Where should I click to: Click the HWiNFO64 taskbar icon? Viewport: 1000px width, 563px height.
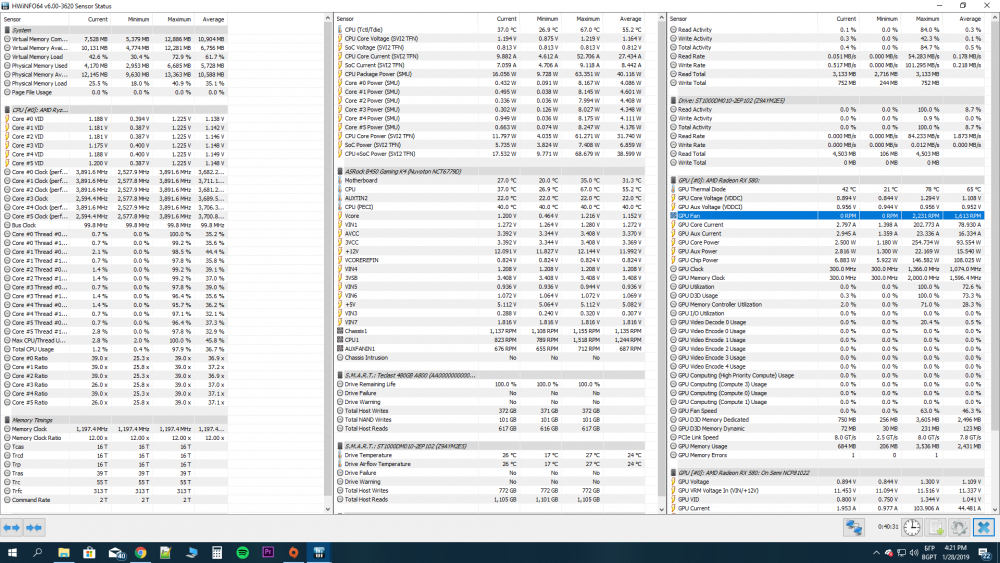(x=319, y=552)
